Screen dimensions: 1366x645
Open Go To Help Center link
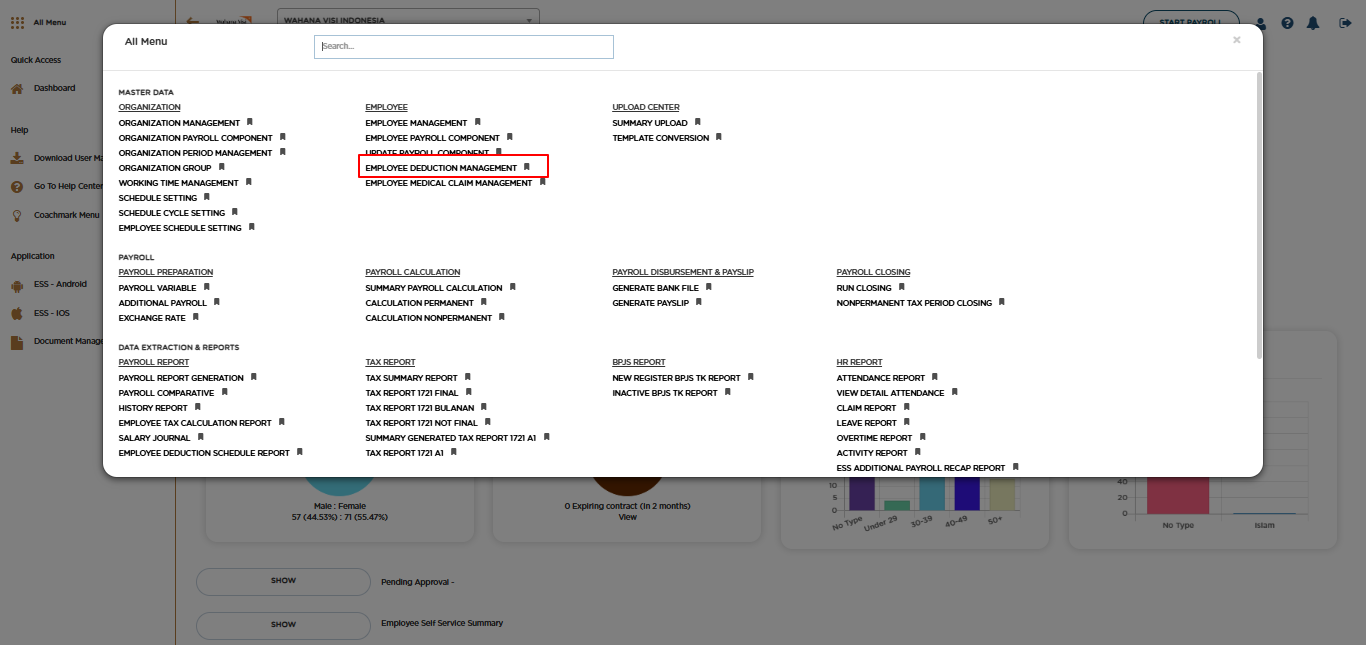pyautogui.click(x=68, y=186)
